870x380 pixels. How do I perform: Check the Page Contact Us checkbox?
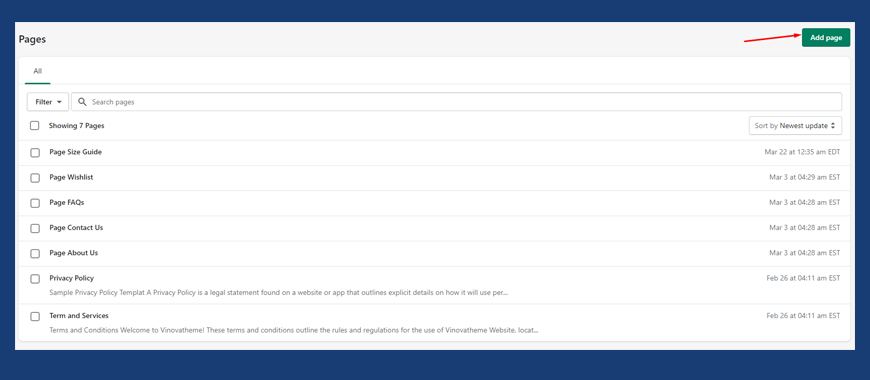(x=35, y=229)
